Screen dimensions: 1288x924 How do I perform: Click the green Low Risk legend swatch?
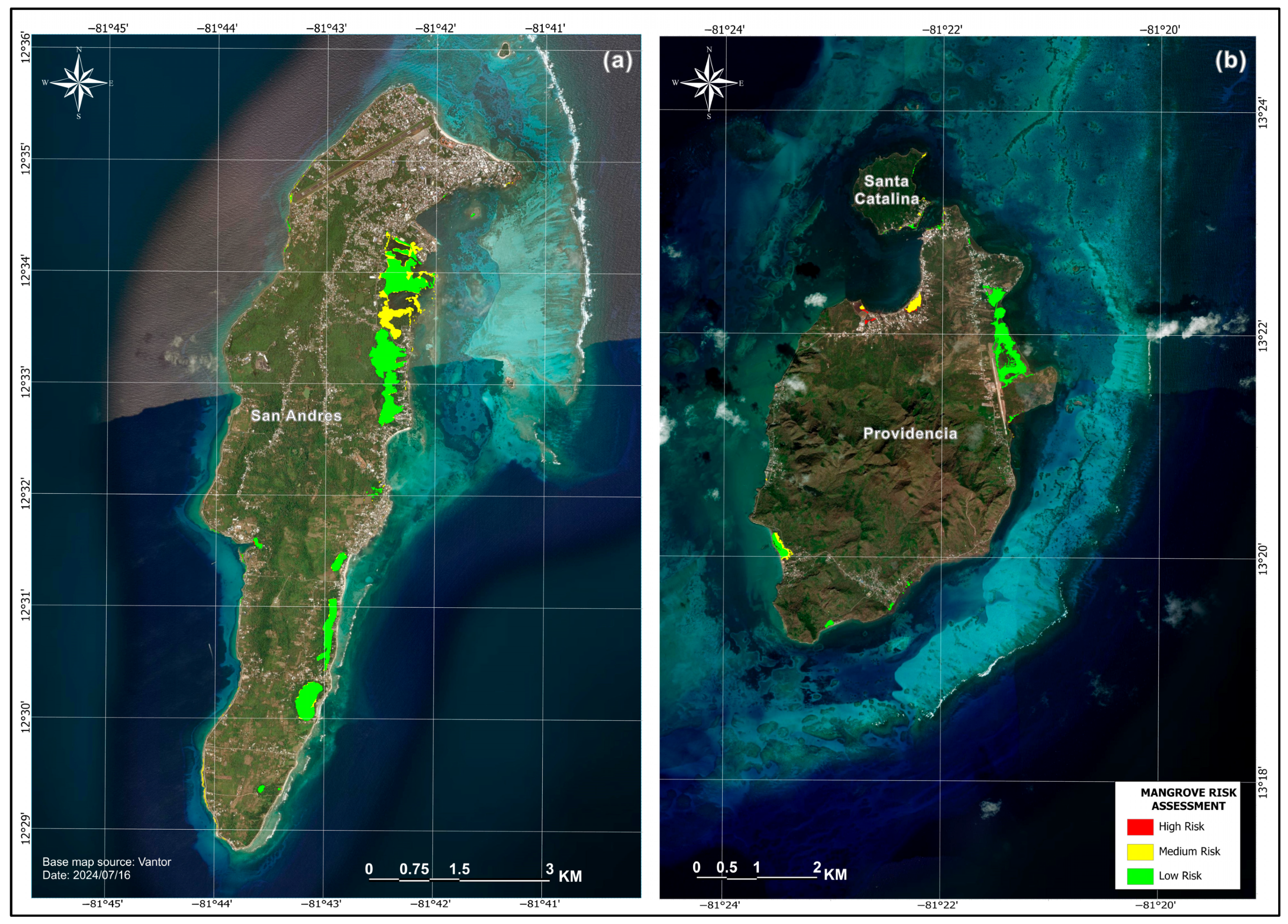[1140, 876]
